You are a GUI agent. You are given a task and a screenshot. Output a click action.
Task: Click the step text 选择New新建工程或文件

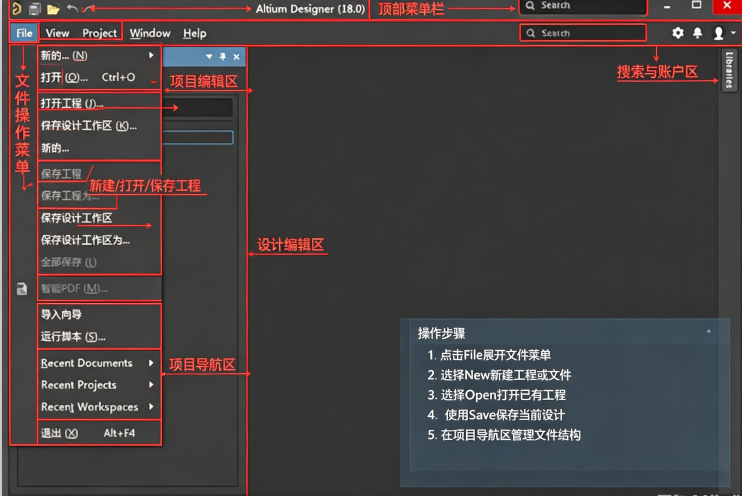(x=506, y=375)
